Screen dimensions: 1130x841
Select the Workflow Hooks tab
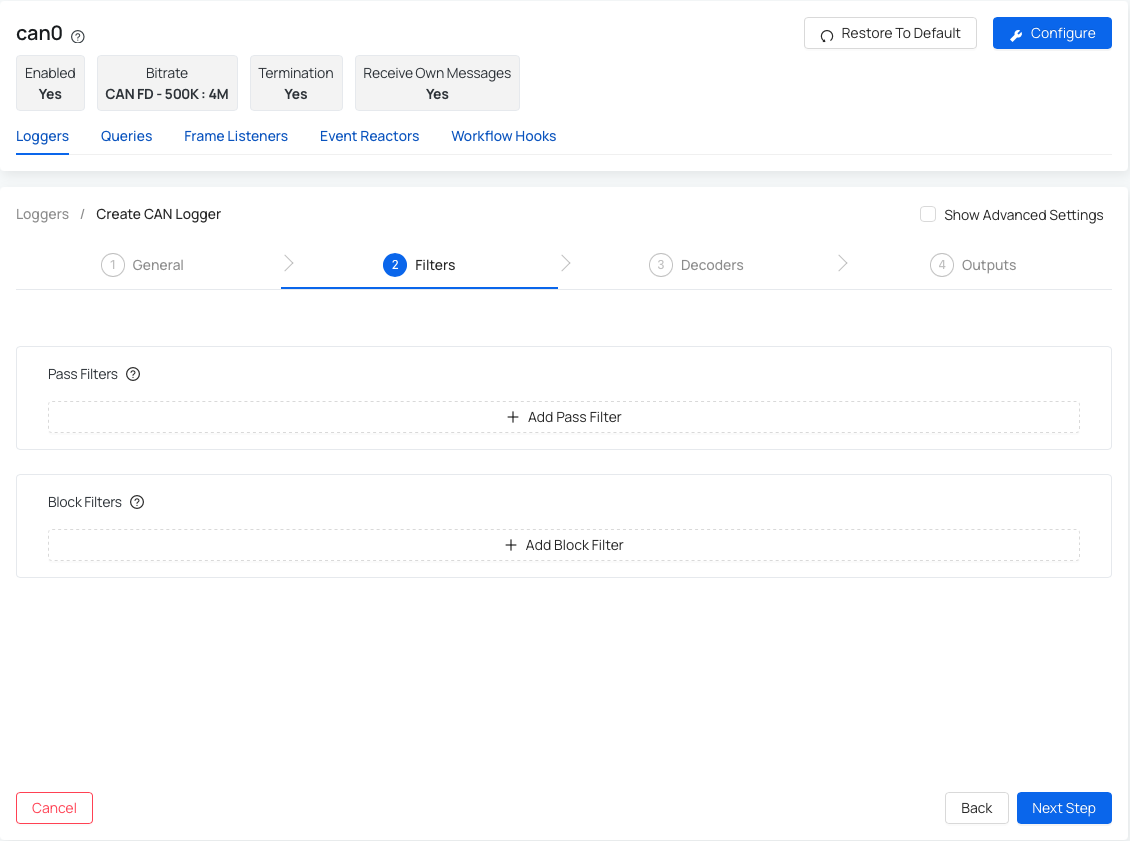503,136
